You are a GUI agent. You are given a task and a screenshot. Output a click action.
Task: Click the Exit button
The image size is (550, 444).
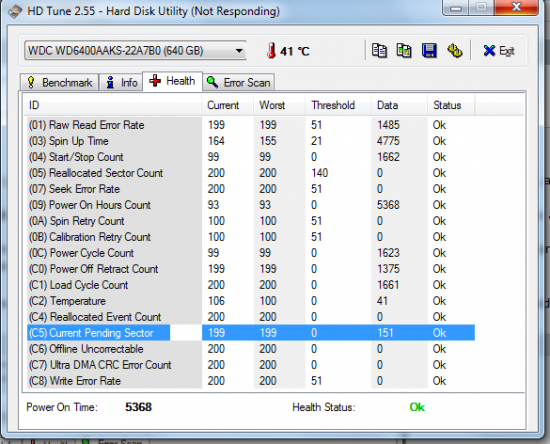click(498, 51)
